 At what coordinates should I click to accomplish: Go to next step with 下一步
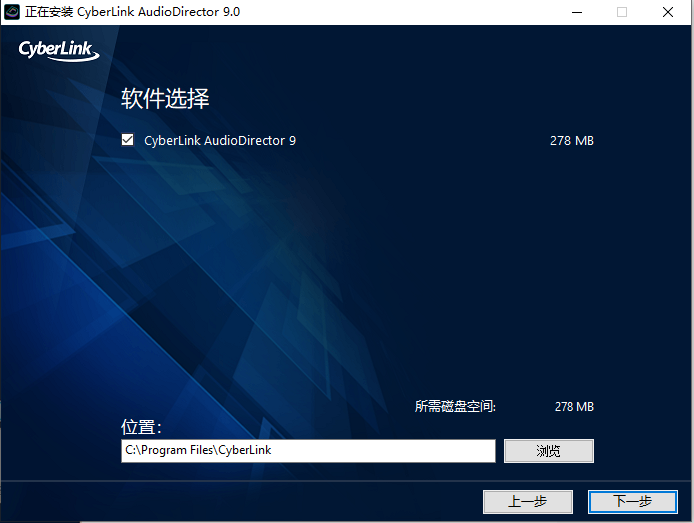[x=632, y=501]
